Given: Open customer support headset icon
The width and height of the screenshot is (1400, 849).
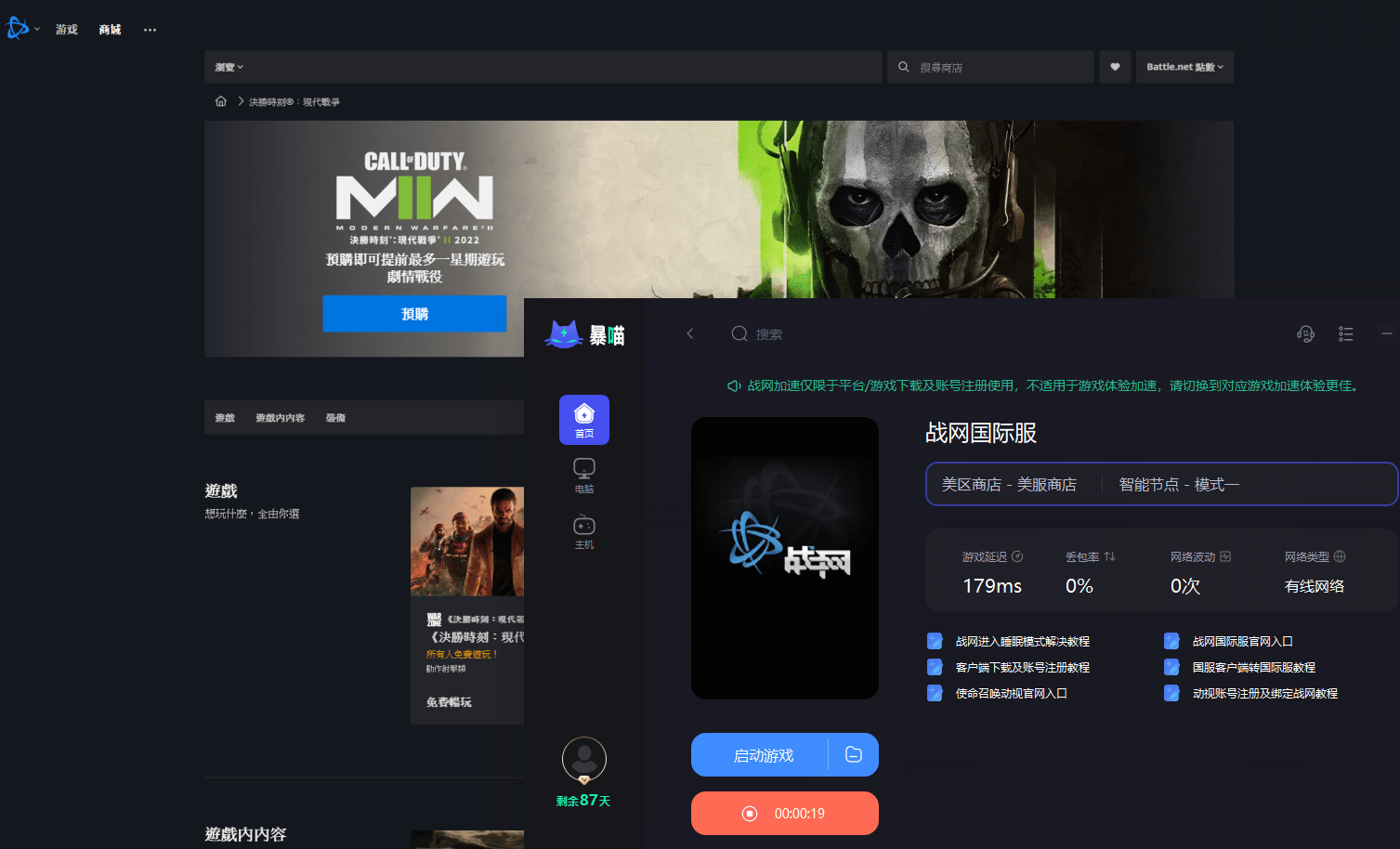Looking at the screenshot, I should coord(1305,333).
